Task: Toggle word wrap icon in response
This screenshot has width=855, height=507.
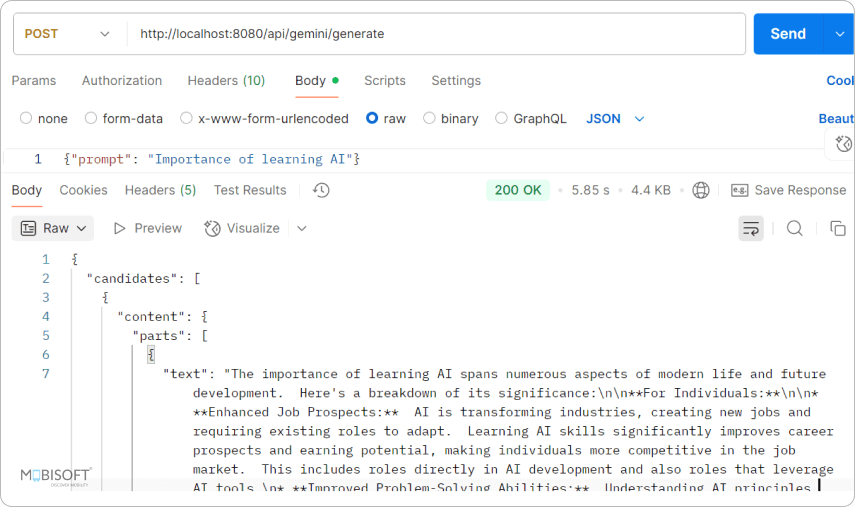Action: pos(750,228)
